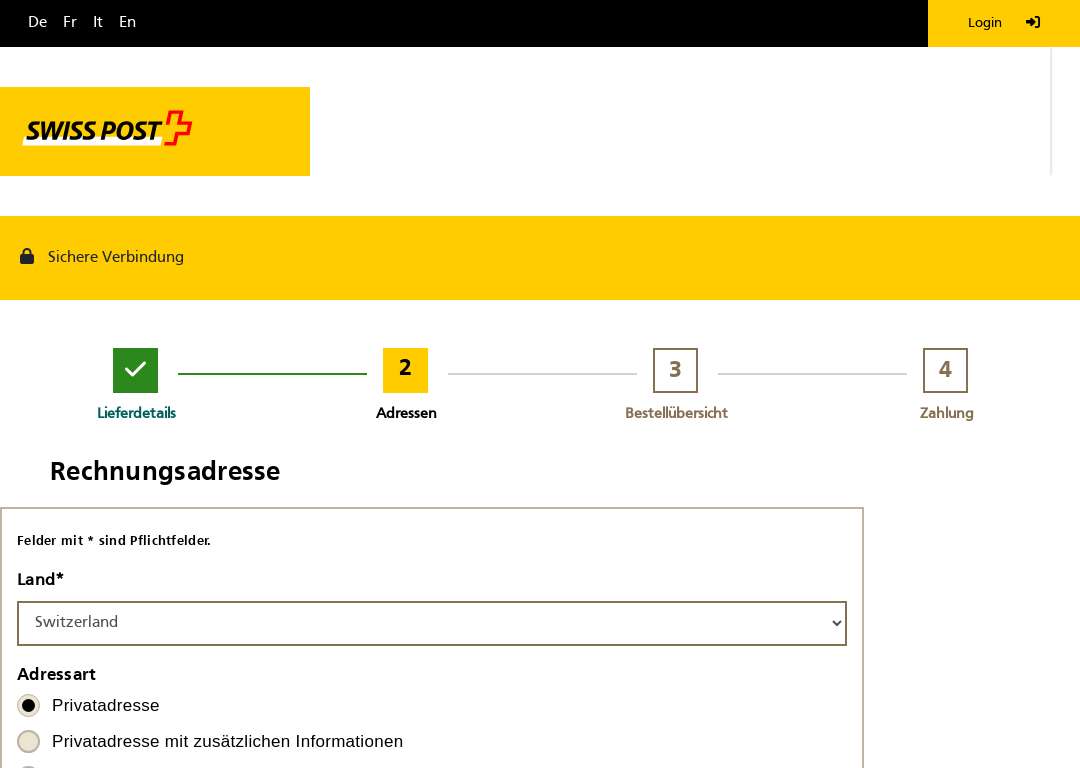The height and width of the screenshot is (768, 1080).
Task: Click the Lieferdetails step label
Action: click(x=136, y=413)
